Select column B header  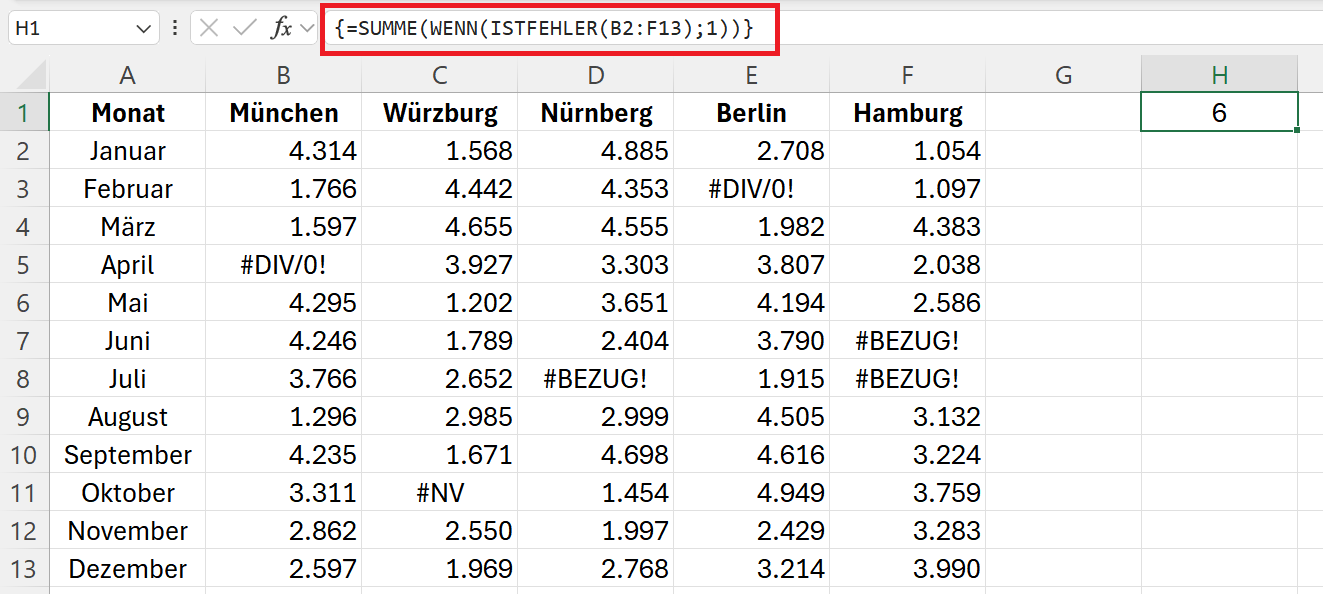tap(284, 75)
